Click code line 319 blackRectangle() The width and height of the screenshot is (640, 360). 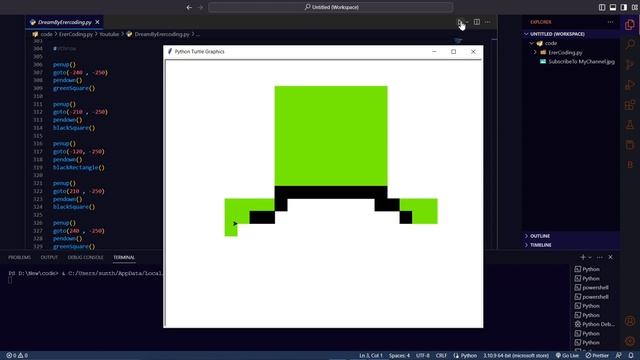[x=78, y=167]
